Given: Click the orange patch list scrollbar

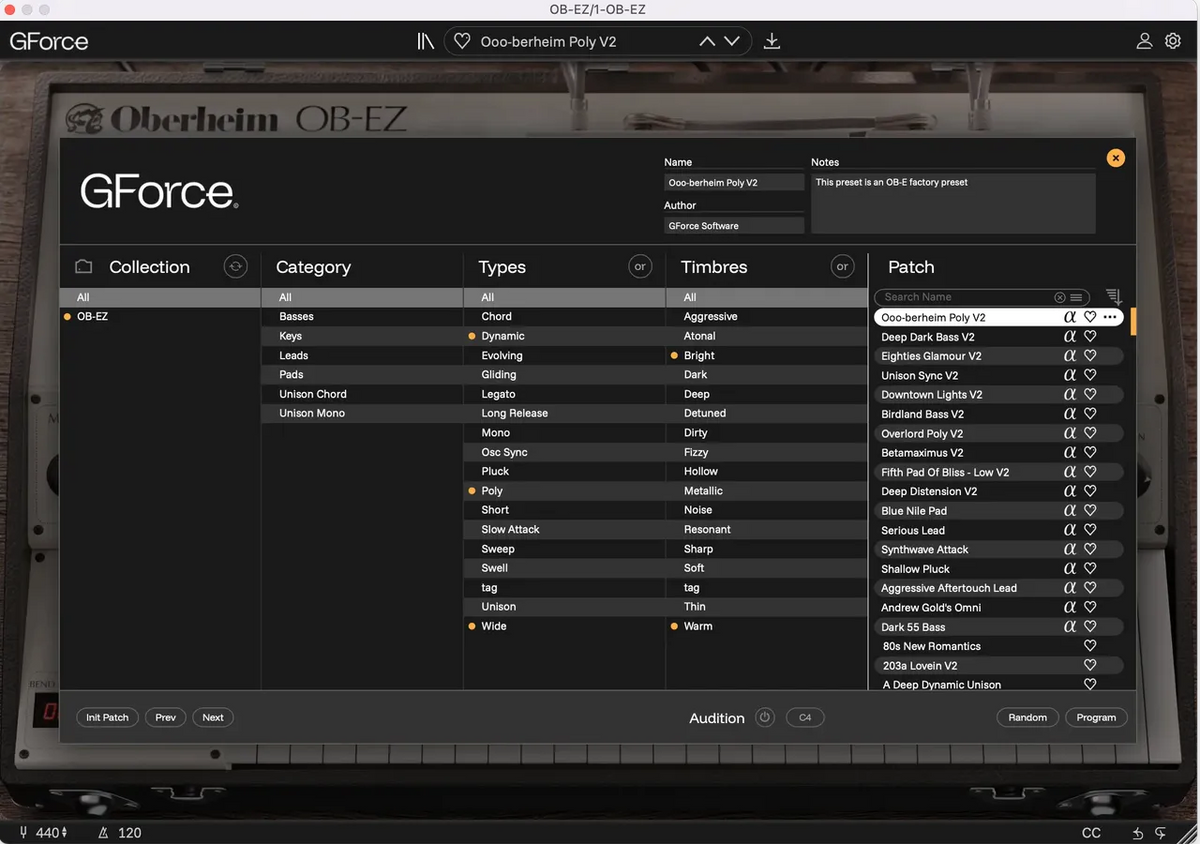Looking at the screenshot, I should (x=1133, y=322).
